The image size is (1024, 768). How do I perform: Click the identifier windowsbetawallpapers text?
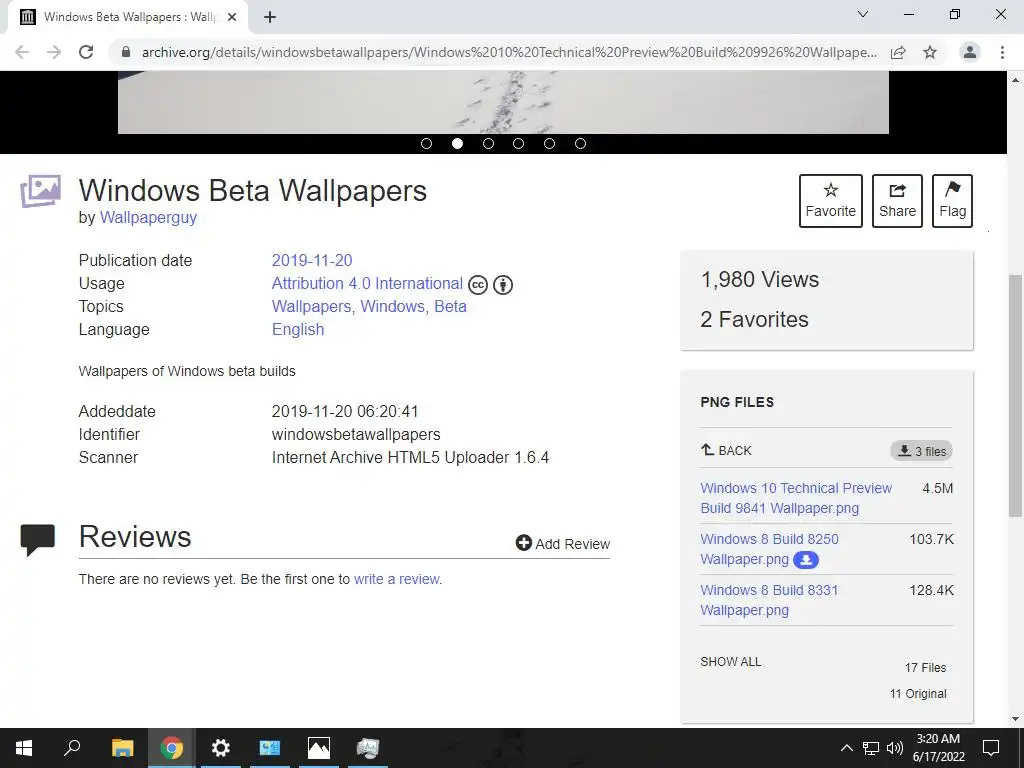point(356,434)
